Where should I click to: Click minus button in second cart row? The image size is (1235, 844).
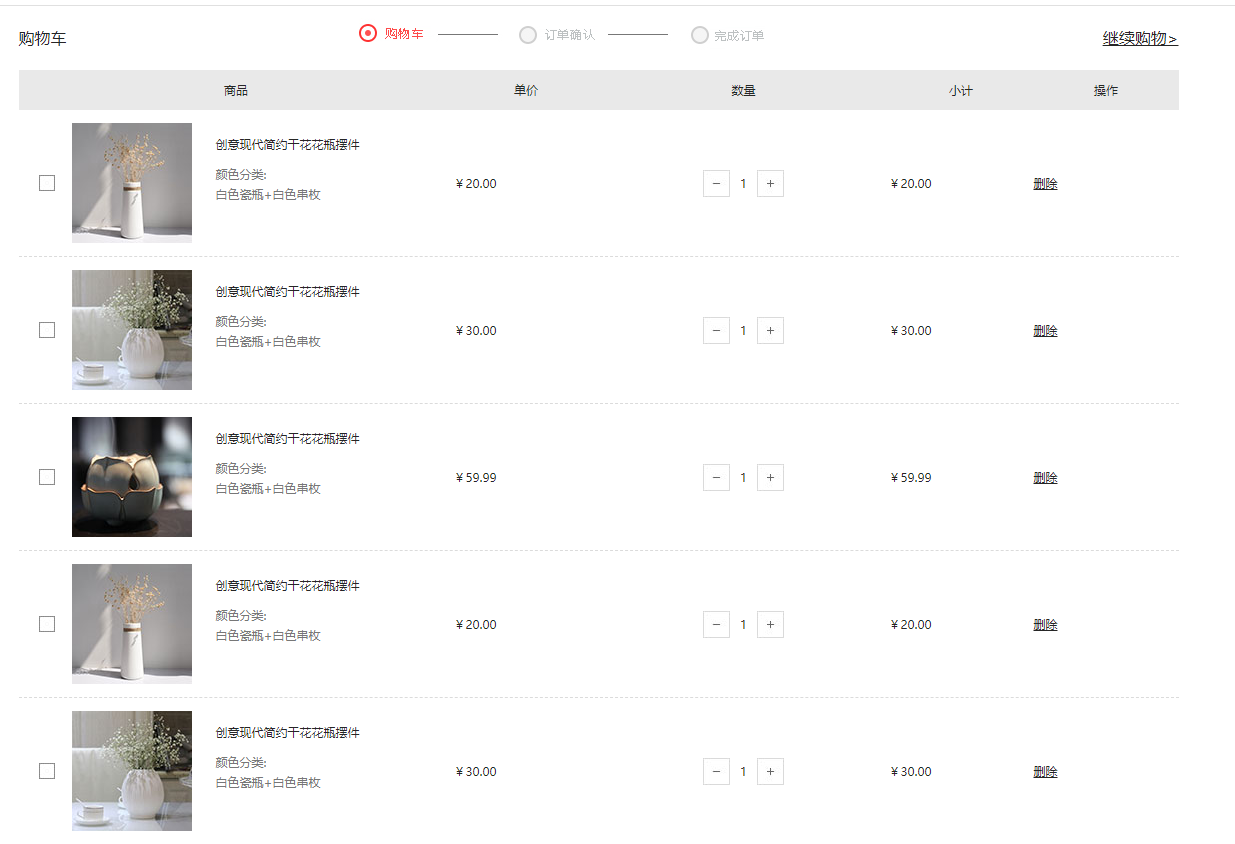[x=716, y=330]
